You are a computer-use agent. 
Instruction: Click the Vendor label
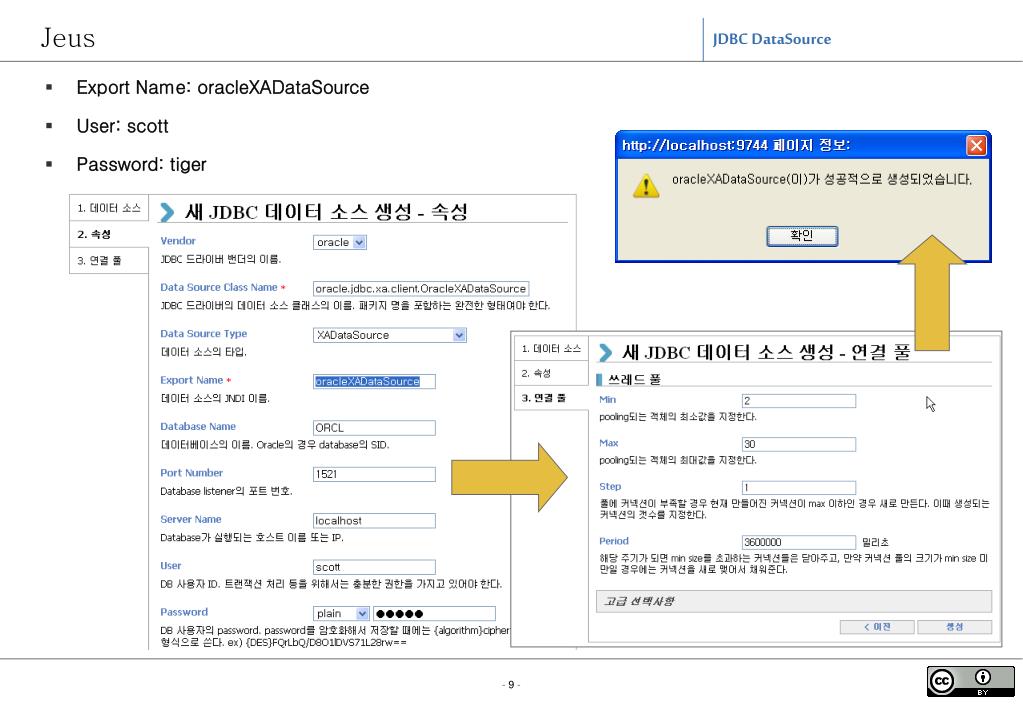tap(177, 241)
